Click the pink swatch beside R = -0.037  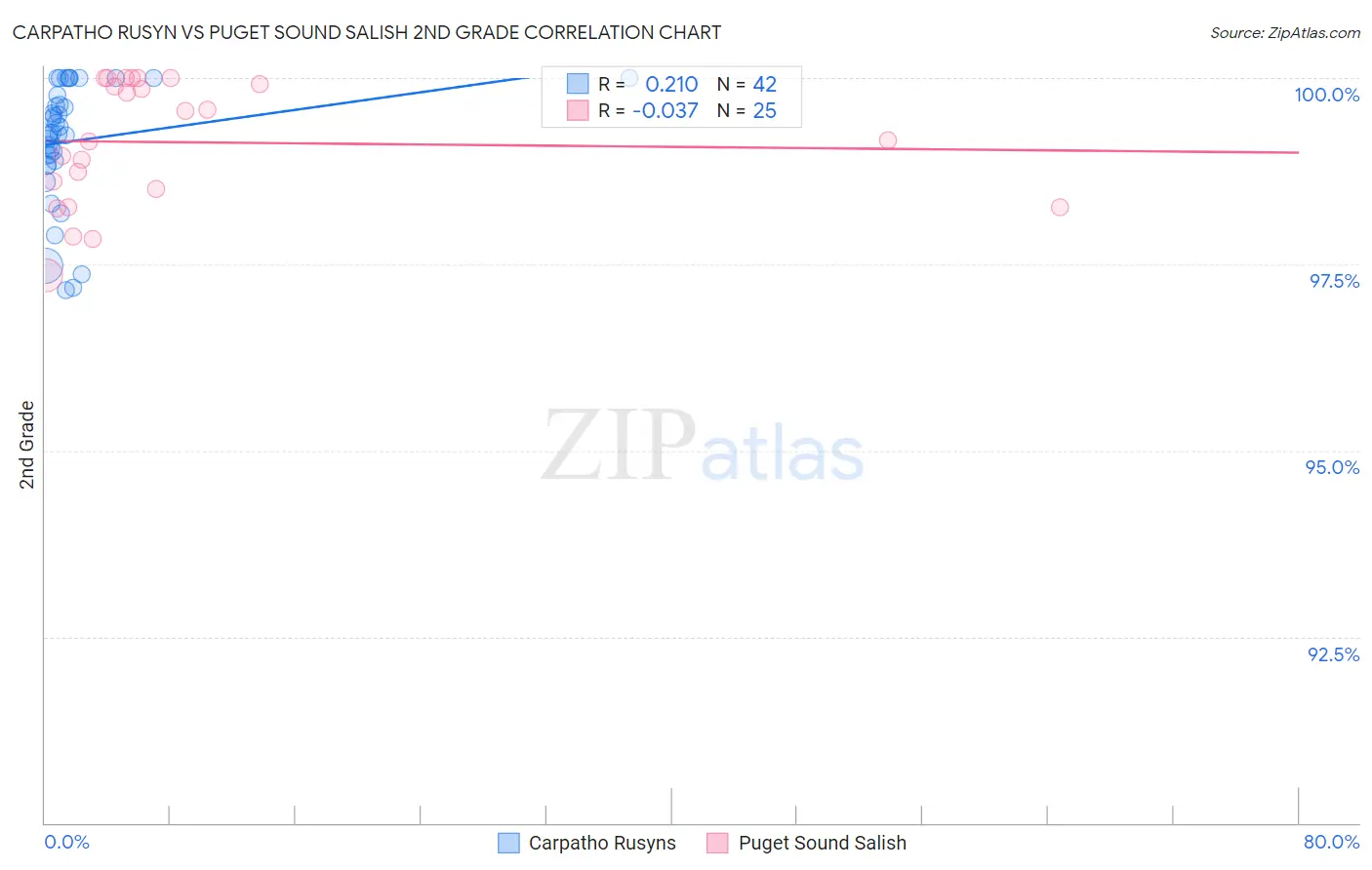coord(578,110)
